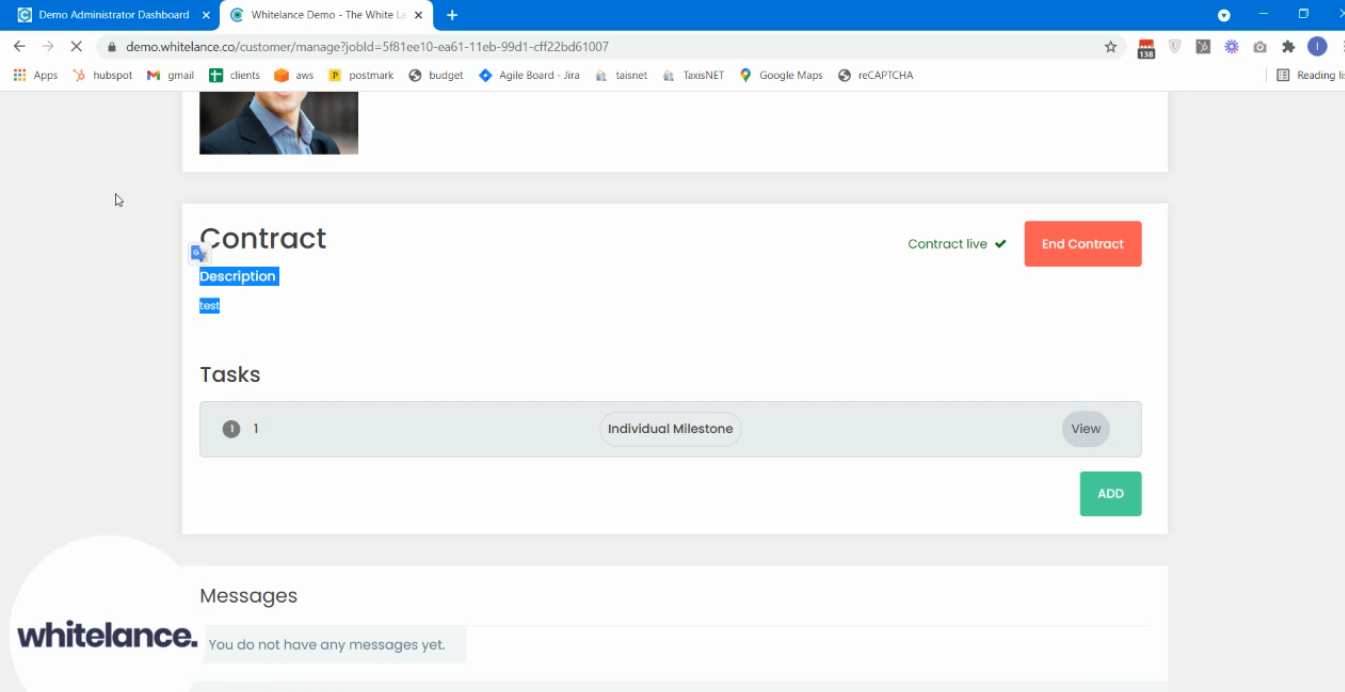
Task: Go to the next page with the forward arrow
Action: point(48,46)
